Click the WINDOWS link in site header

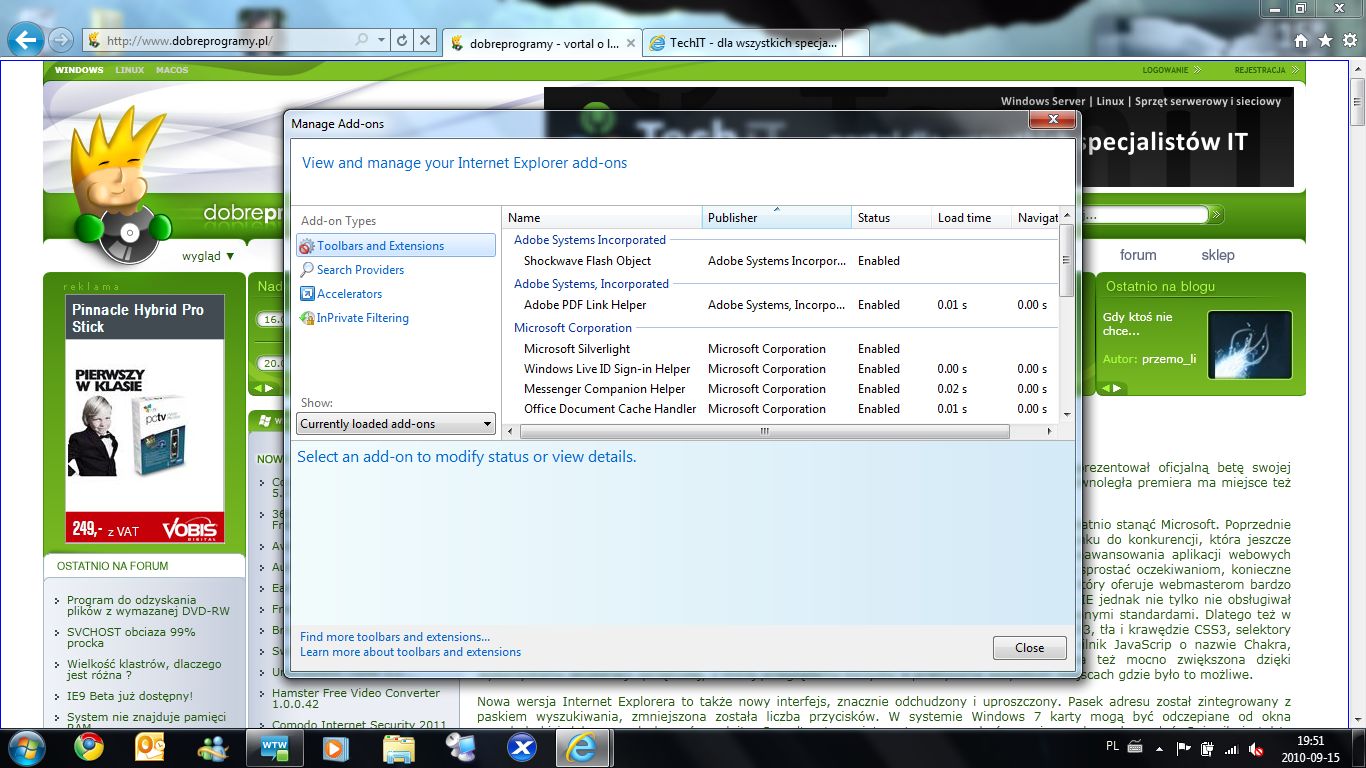click(x=79, y=71)
